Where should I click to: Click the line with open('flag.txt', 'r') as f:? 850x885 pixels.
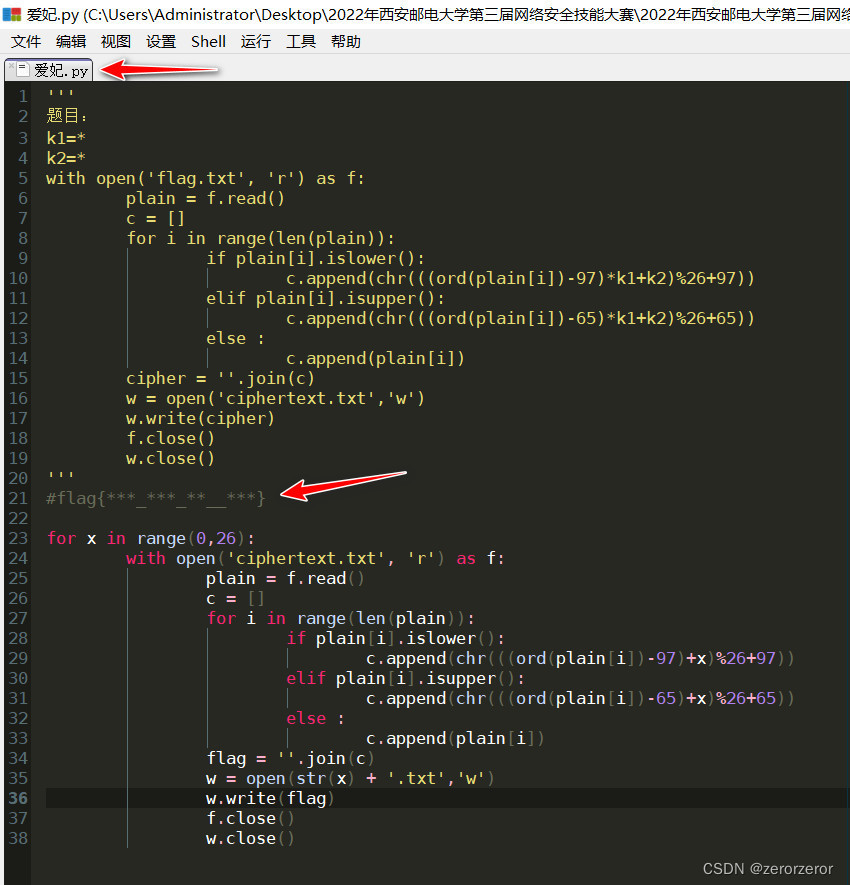click(205, 178)
